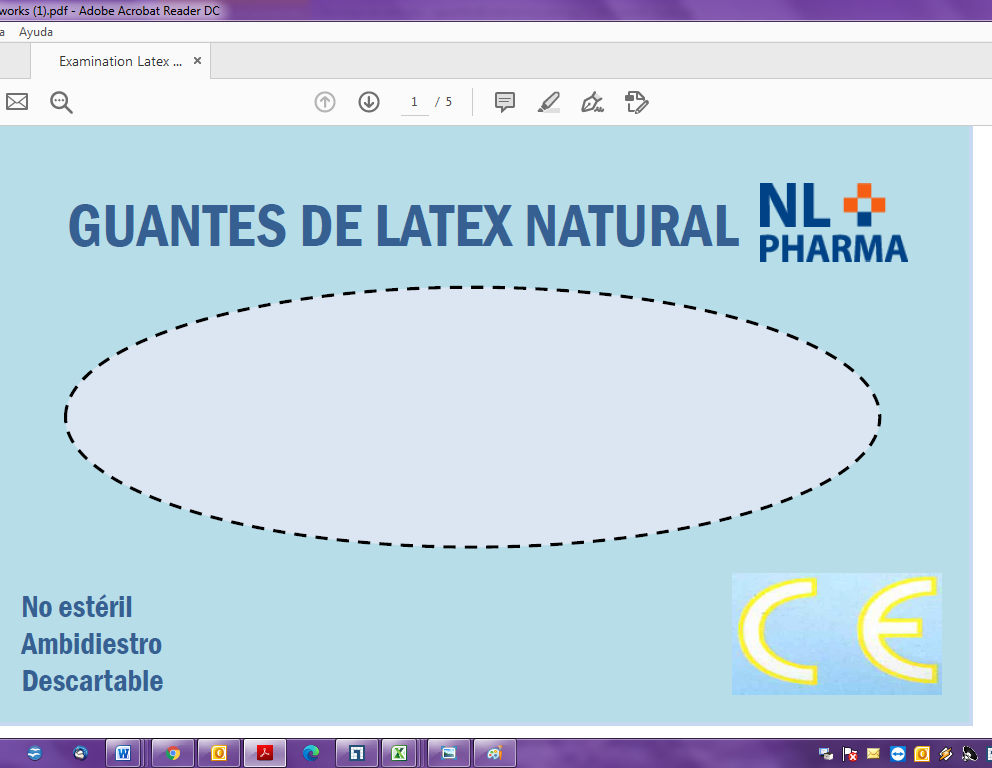Click the 'Descartable' text
Viewport: 992px width, 768px height.
92,681
